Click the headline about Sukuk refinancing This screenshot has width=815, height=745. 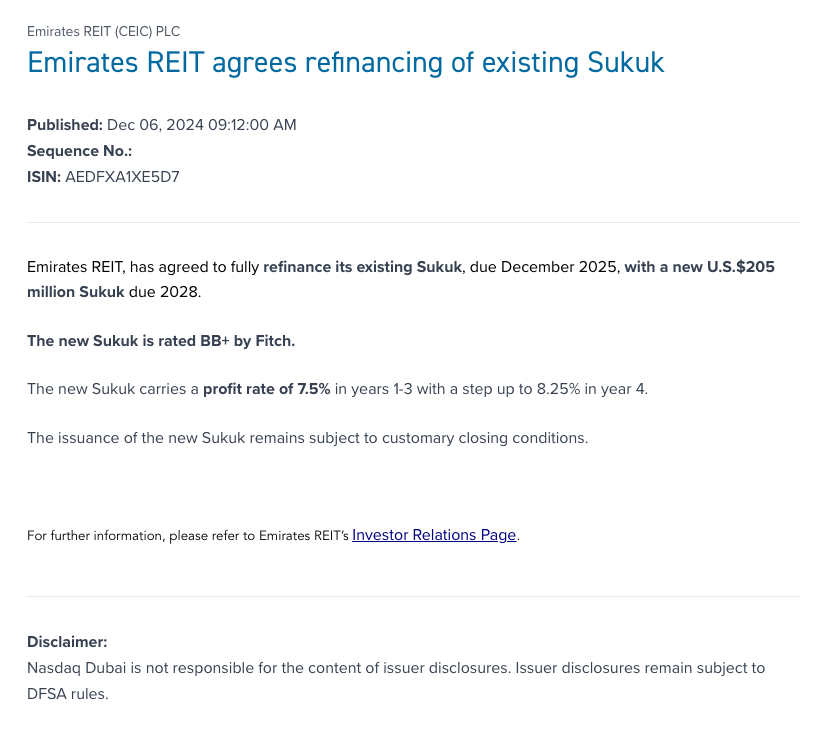345,62
